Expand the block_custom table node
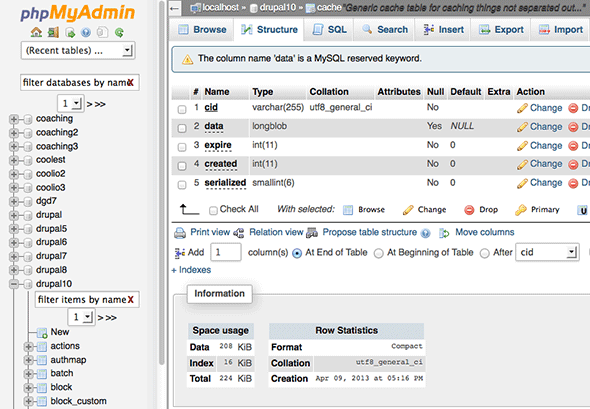The image size is (590, 409). pyautogui.click(x=29, y=401)
